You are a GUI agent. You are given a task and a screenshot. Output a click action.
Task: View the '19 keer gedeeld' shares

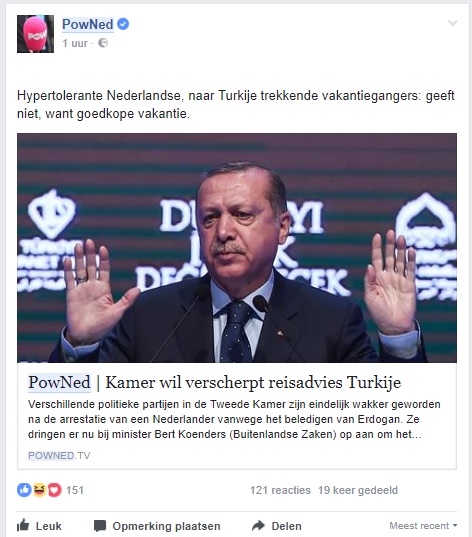[x=358, y=490]
